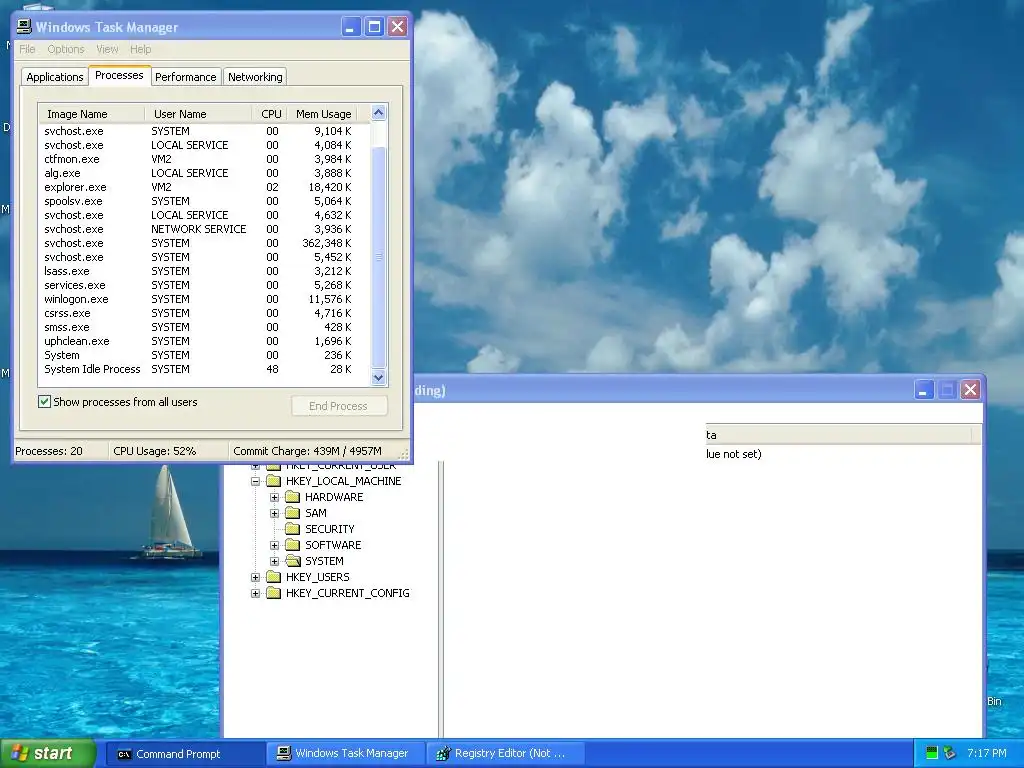Select the services.exe process
The width and height of the screenshot is (1024, 768).
click(204, 285)
